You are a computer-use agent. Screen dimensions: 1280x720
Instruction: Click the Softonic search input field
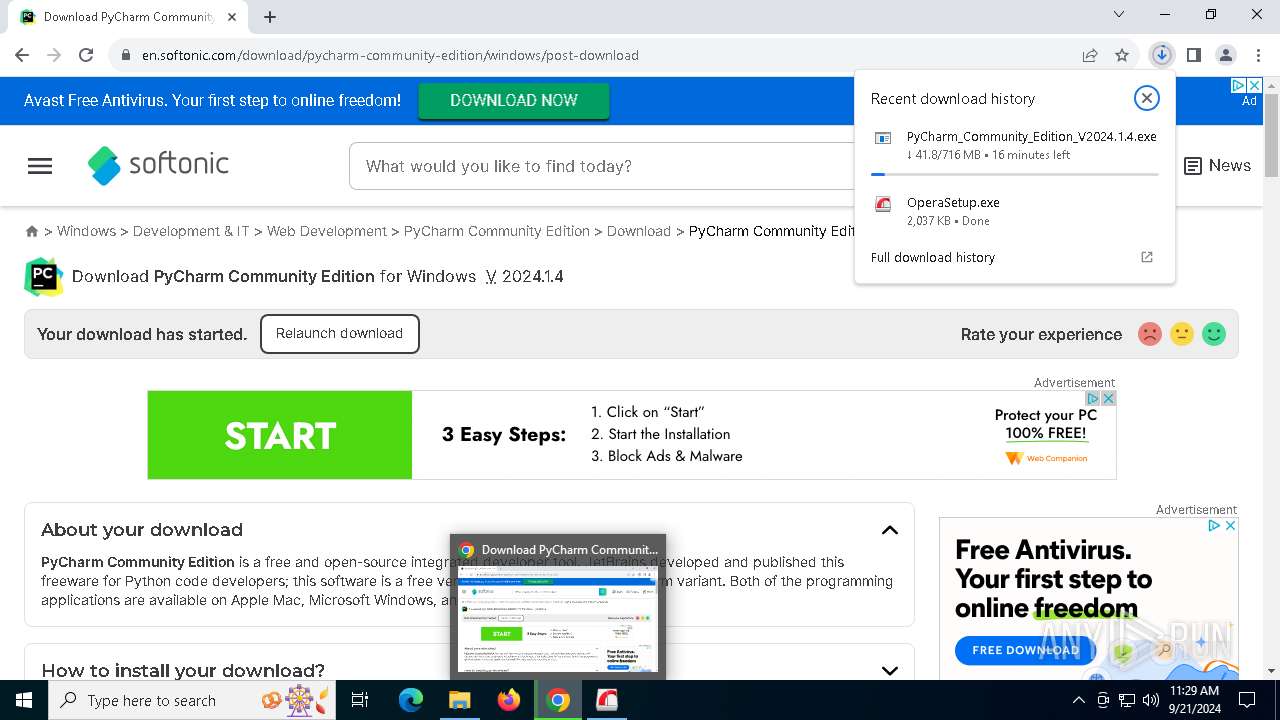click(x=600, y=166)
